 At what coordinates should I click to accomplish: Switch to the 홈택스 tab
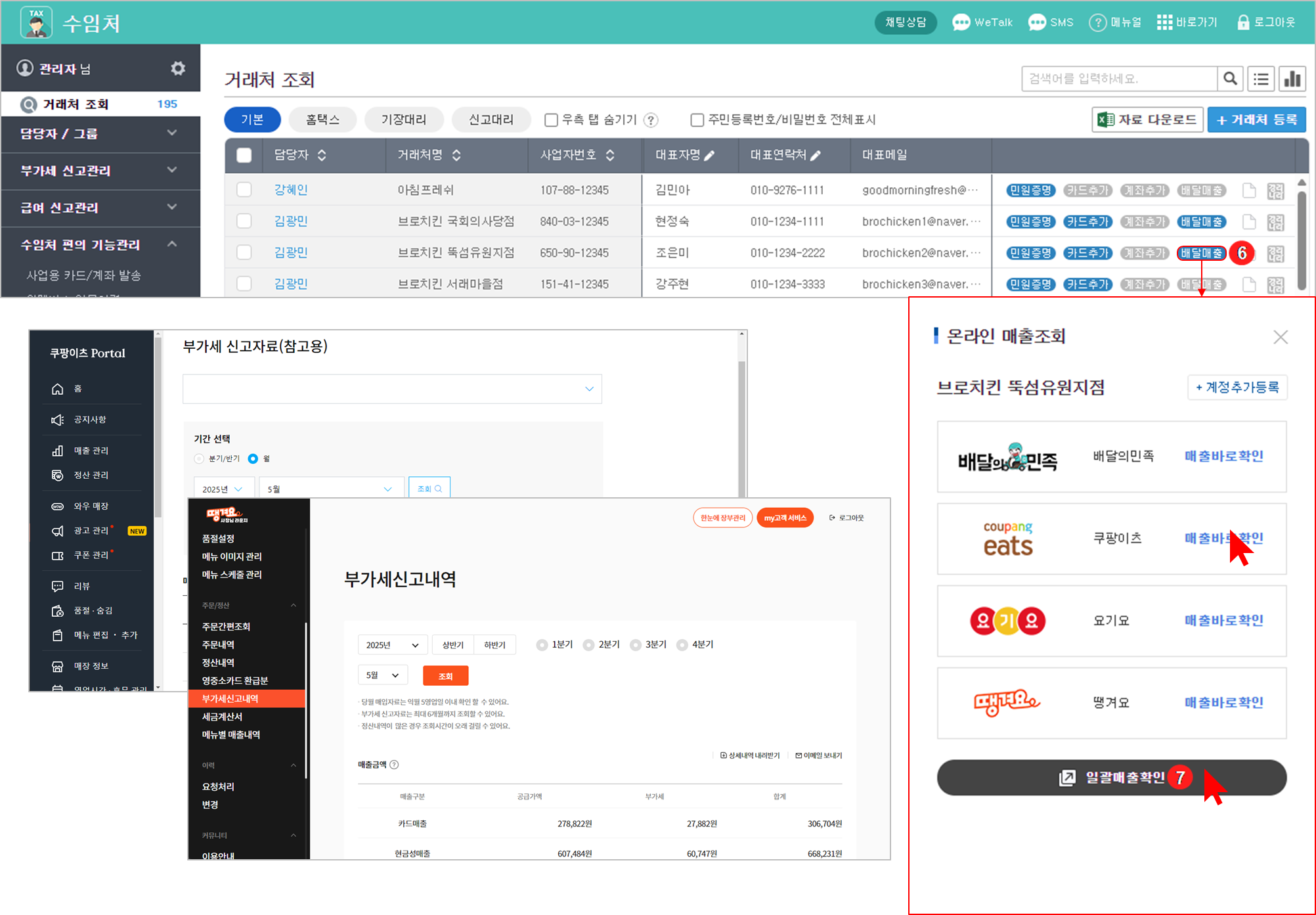(322, 120)
